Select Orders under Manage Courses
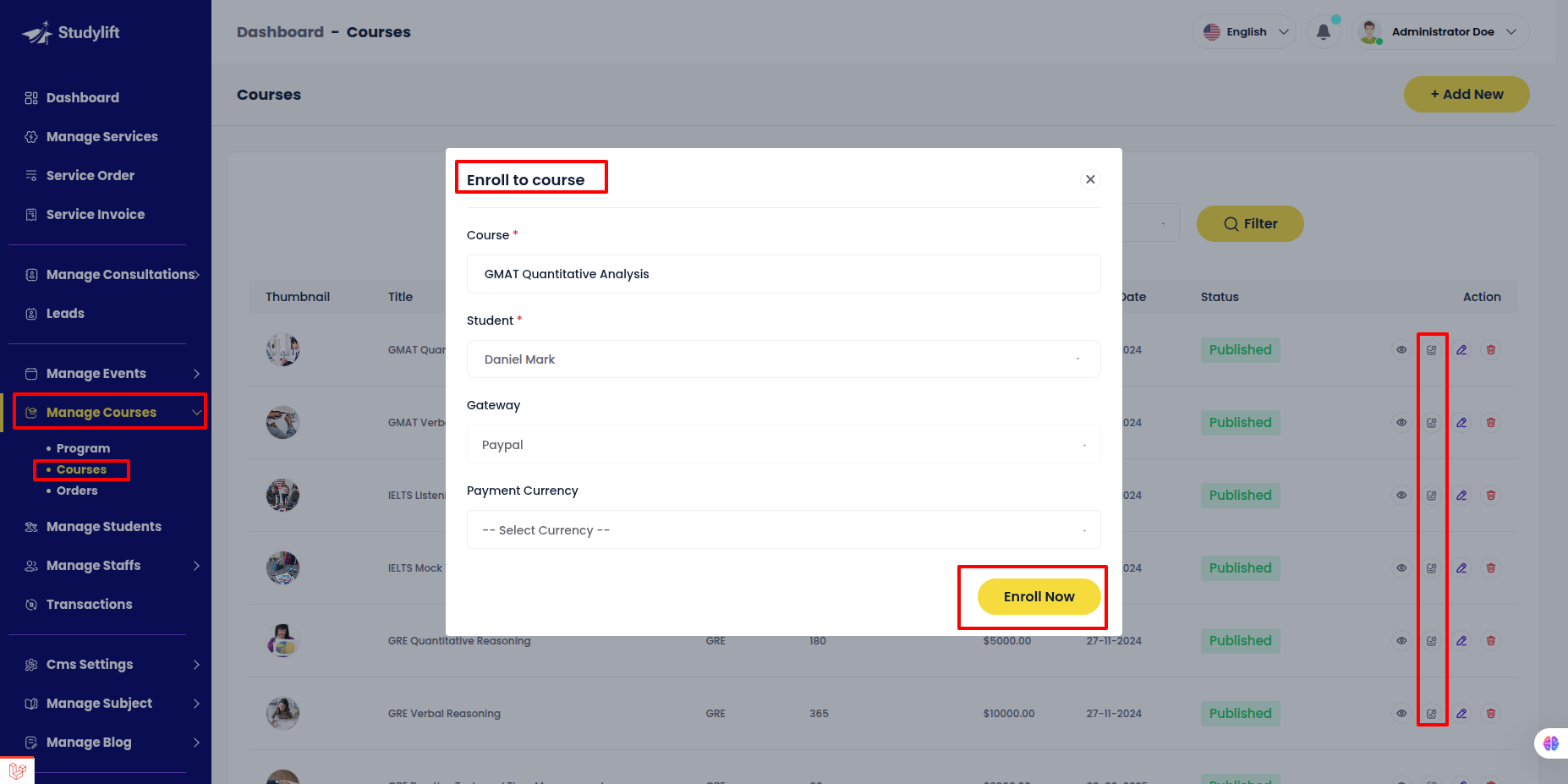Viewport: 1568px width, 784px height. (77, 491)
